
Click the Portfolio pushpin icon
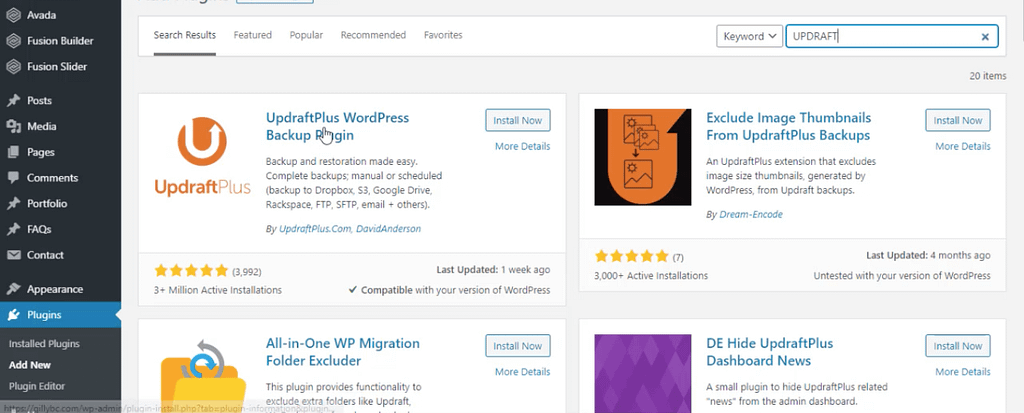pyautogui.click(x=13, y=204)
